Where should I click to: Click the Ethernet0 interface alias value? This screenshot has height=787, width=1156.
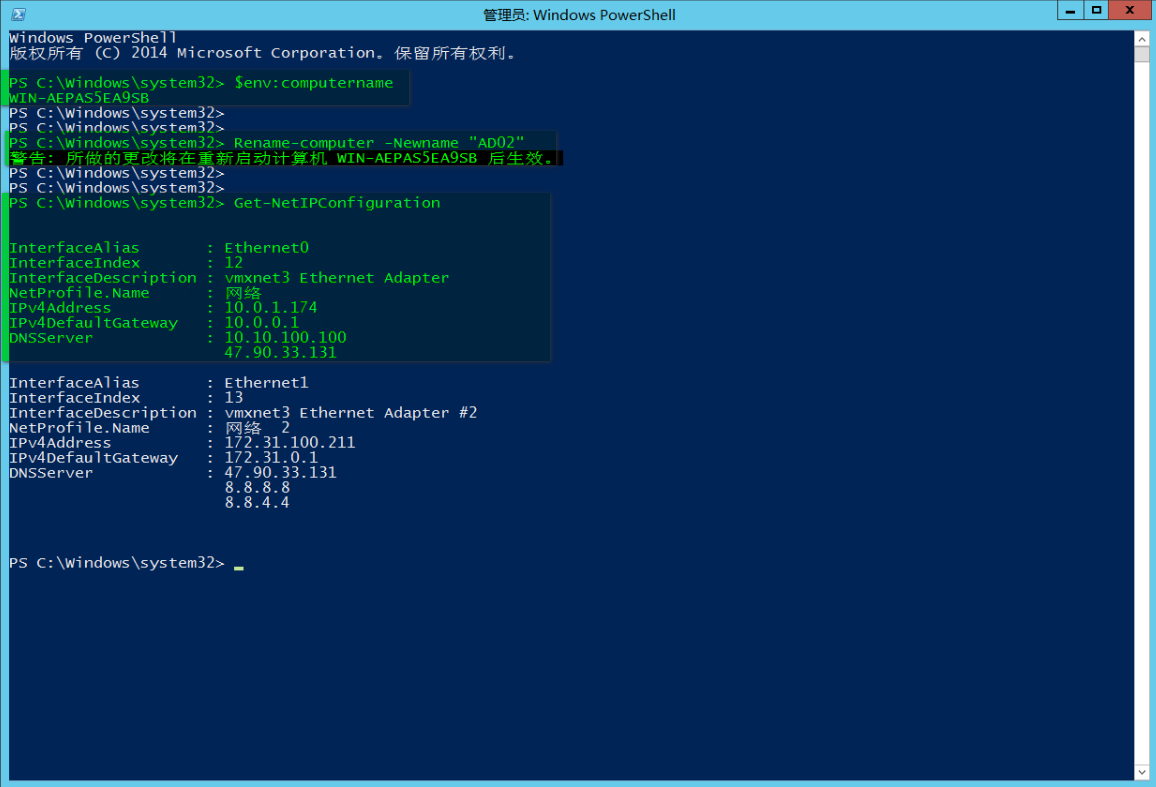pos(266,248)
